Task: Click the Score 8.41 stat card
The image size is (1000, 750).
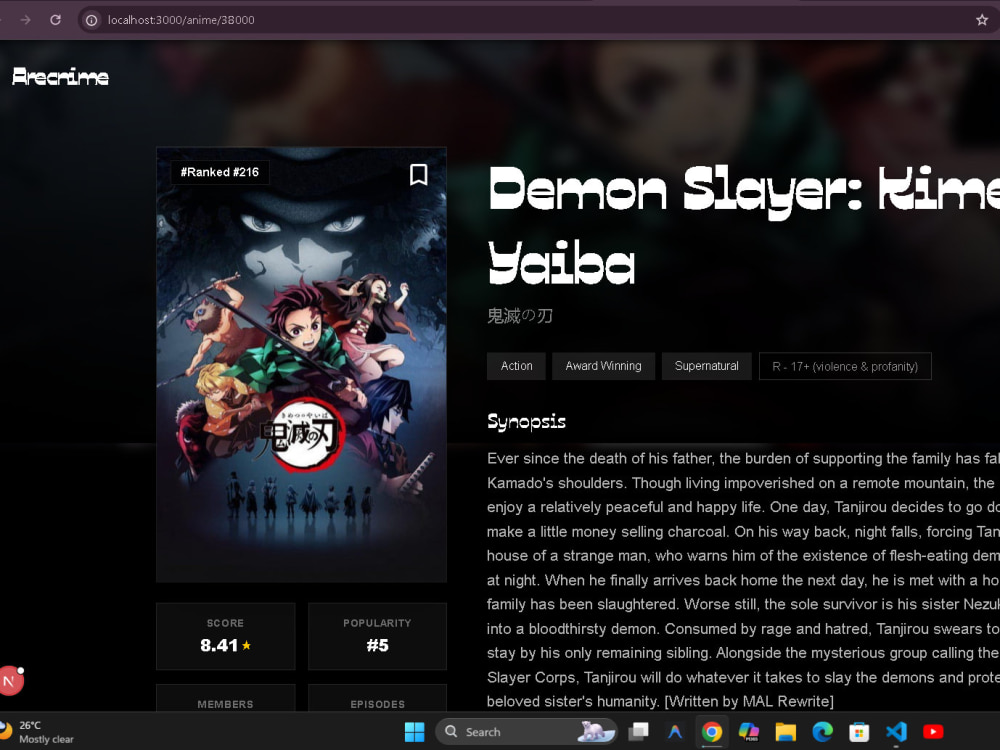Action: tap(226, 636)
